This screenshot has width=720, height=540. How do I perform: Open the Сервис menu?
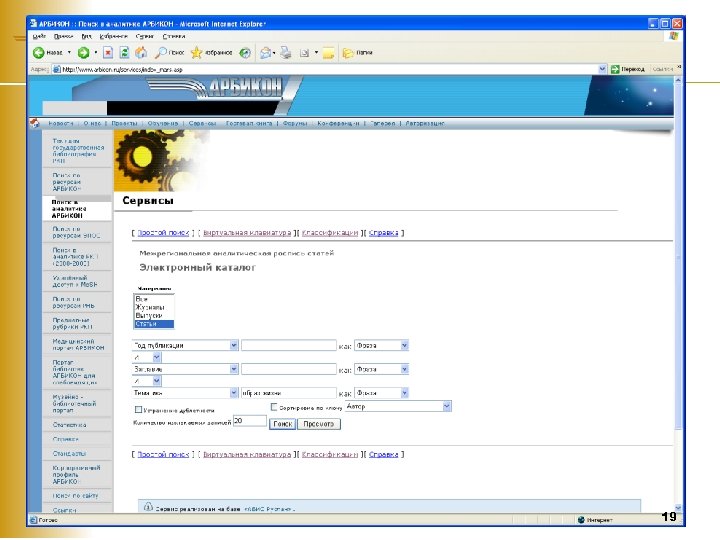click(x=145, y=36)
